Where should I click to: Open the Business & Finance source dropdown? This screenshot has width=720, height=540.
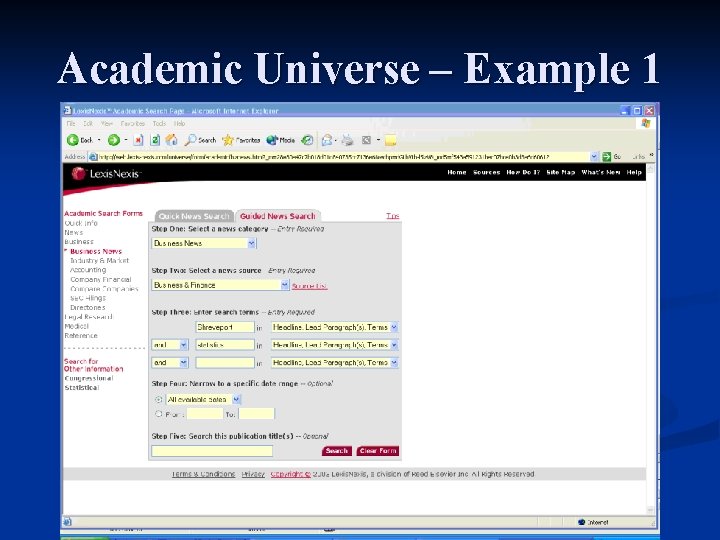tap(285, 285)
